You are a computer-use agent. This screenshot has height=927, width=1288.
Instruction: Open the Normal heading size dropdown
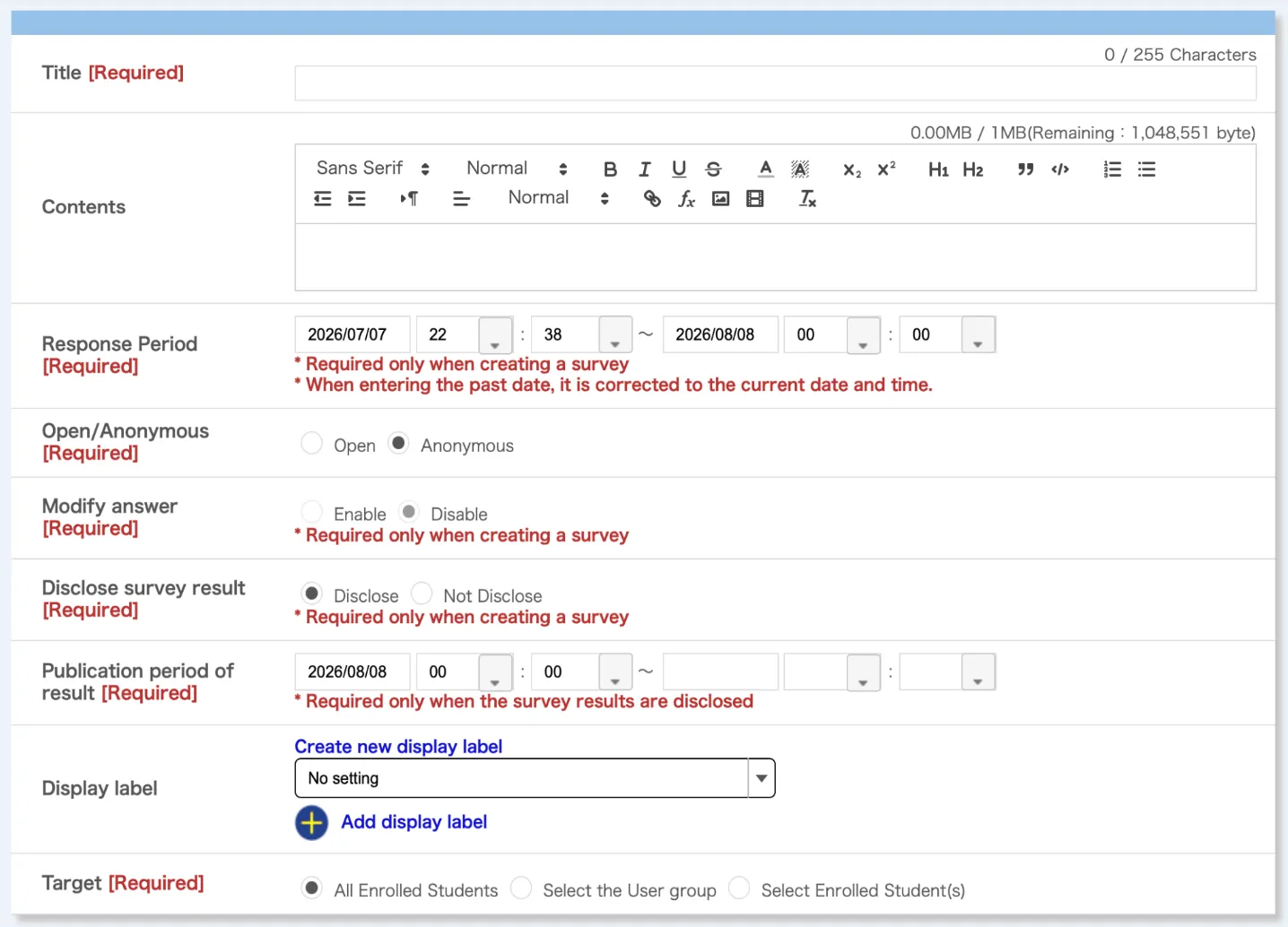coord(518,169)
